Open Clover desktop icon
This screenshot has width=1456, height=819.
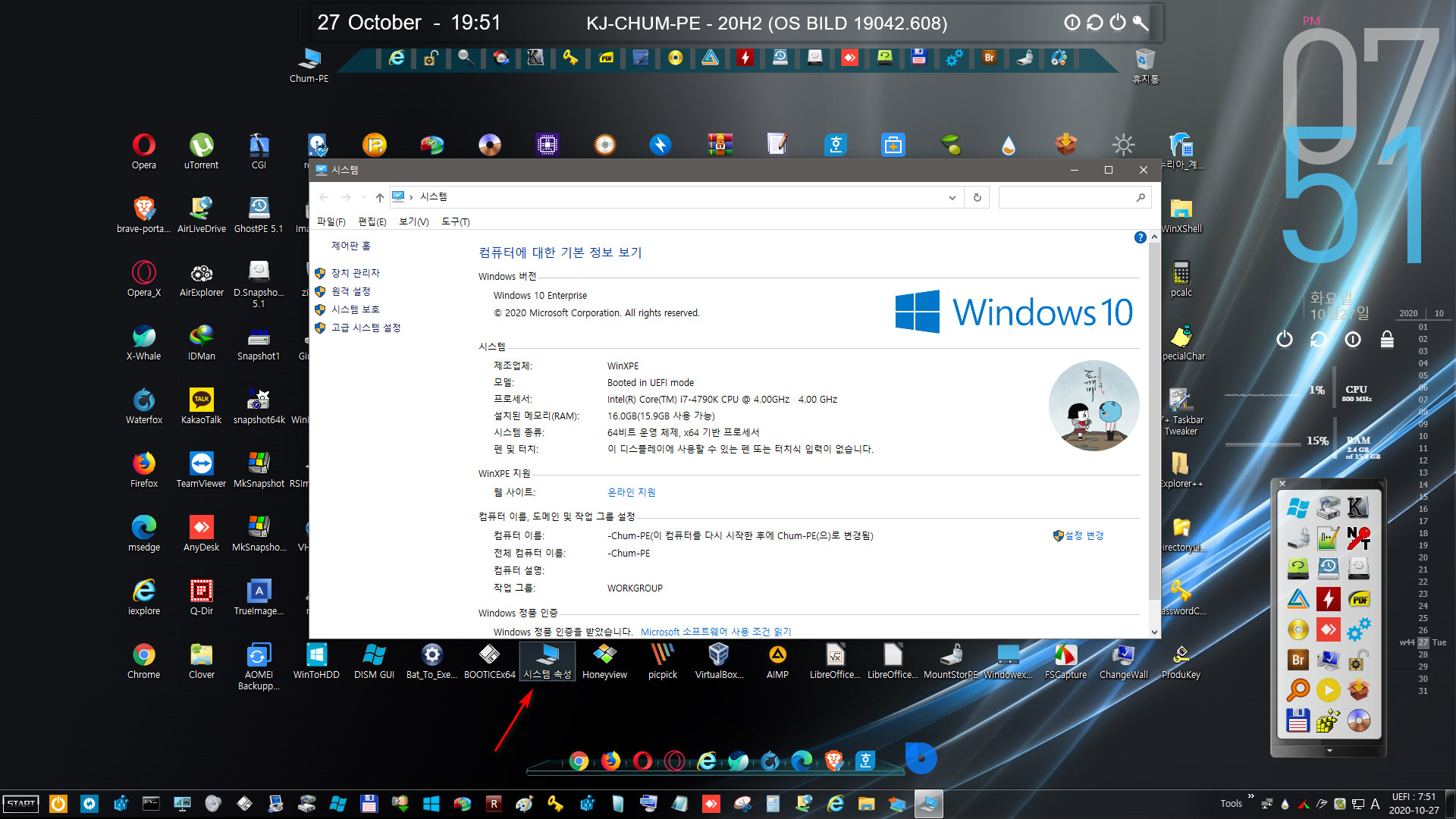tap(201, 661)
